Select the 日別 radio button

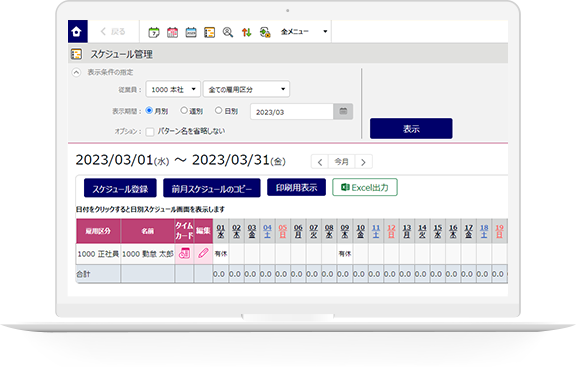219,110
